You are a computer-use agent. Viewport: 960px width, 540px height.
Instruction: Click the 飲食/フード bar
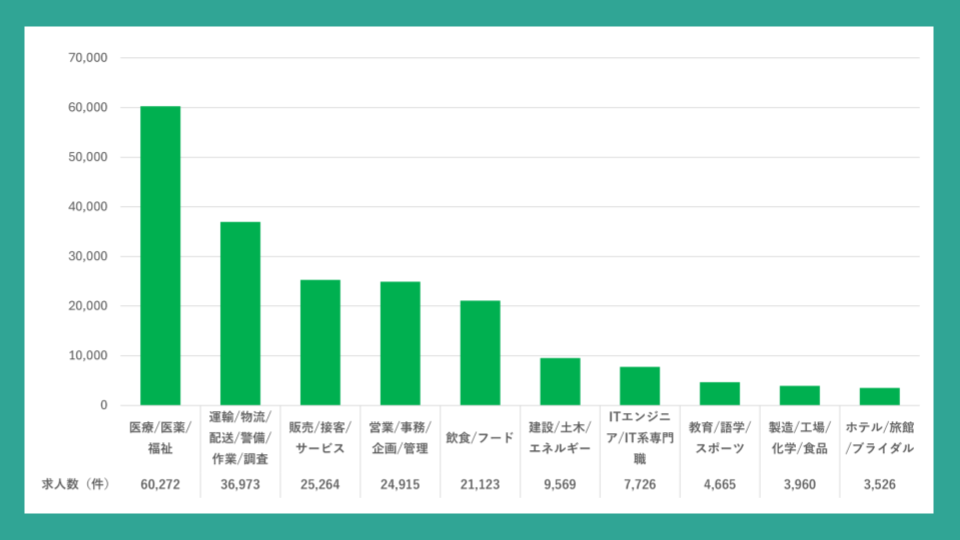[x=480, y=352]
